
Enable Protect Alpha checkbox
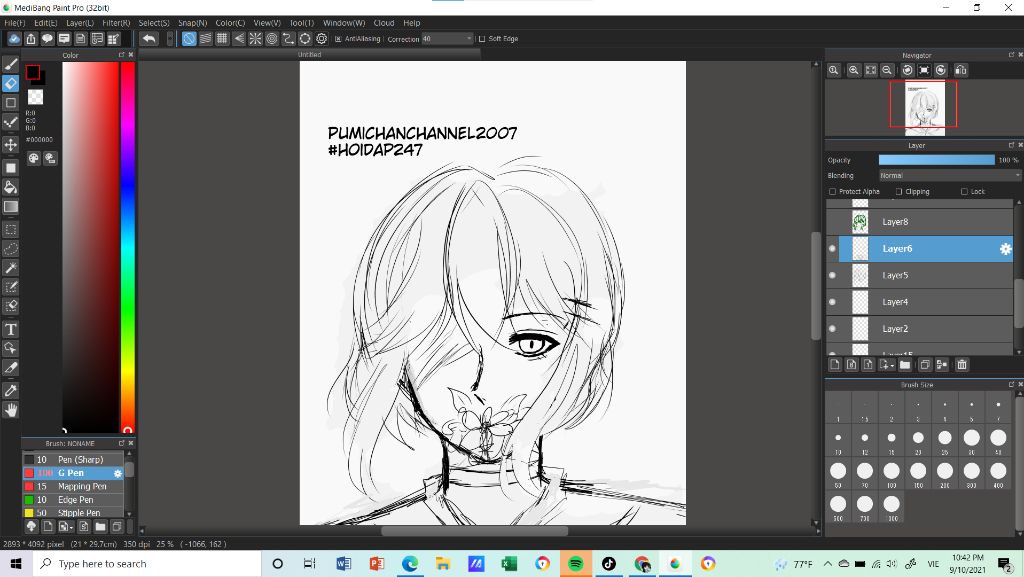tap(832, 192)
